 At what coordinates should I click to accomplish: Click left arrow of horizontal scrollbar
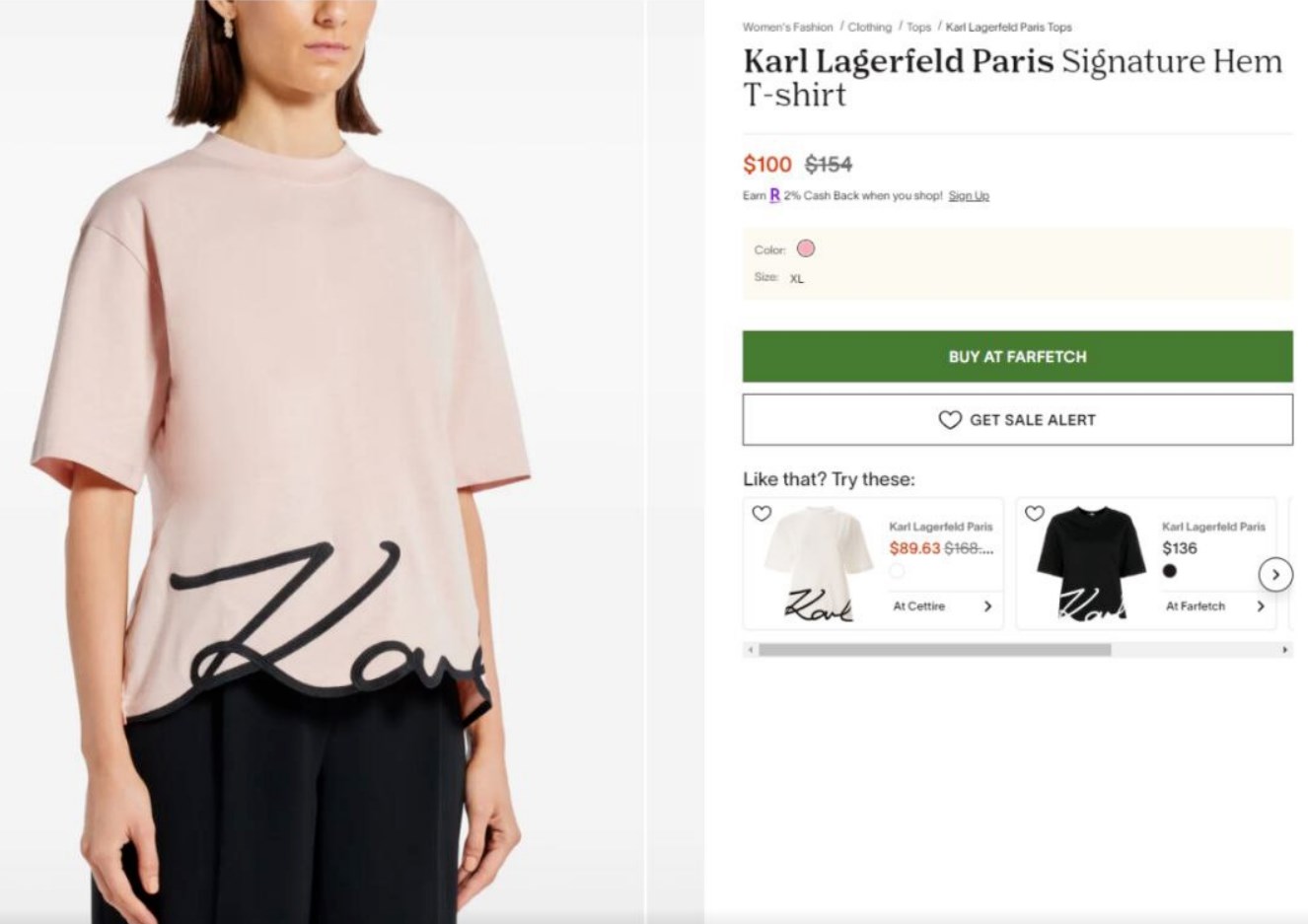pyautogui.click(x=750, y=650)
